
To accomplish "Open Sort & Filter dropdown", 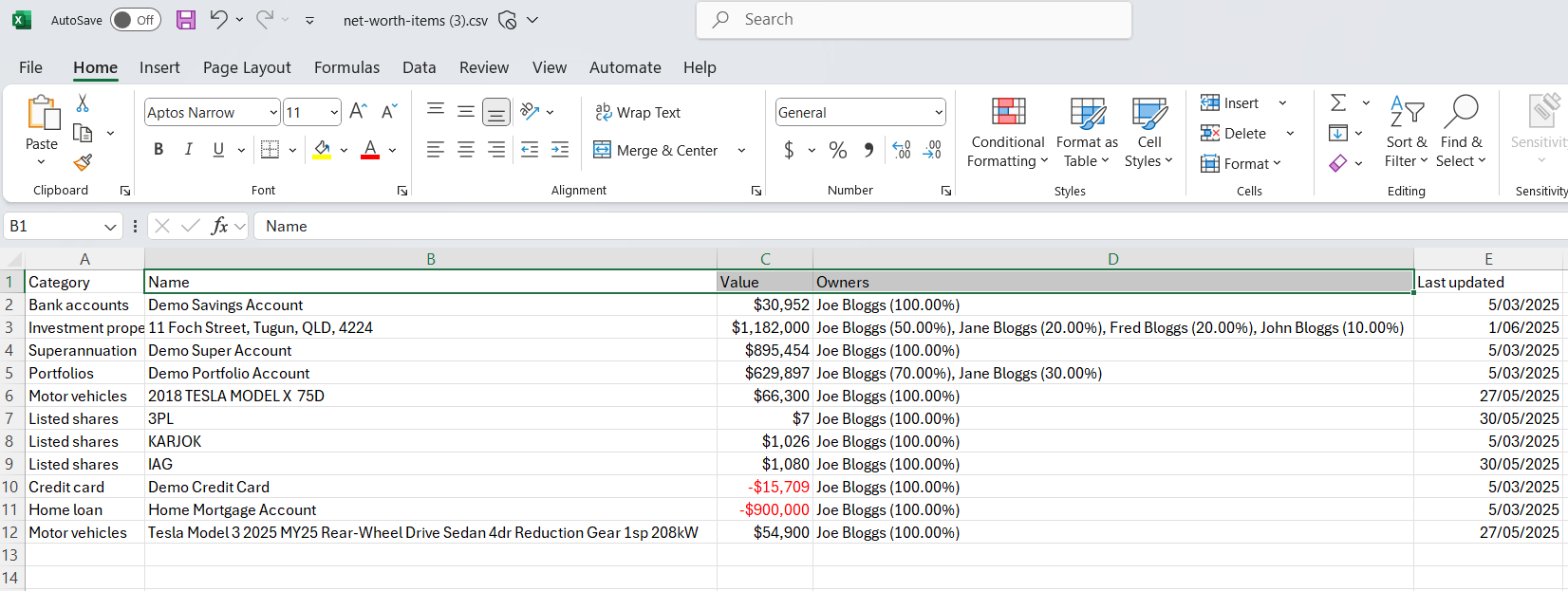I will 1406,133.
